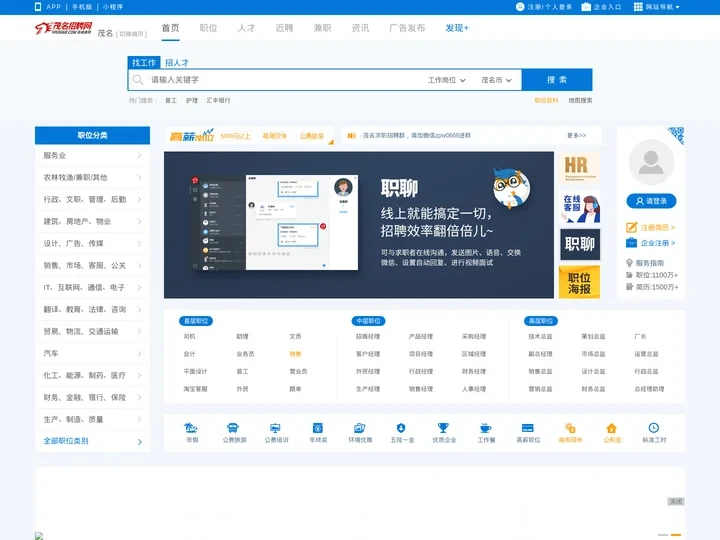Click the 优质企业 trophy icon
The image size is (720, 540).
[443, 428]
